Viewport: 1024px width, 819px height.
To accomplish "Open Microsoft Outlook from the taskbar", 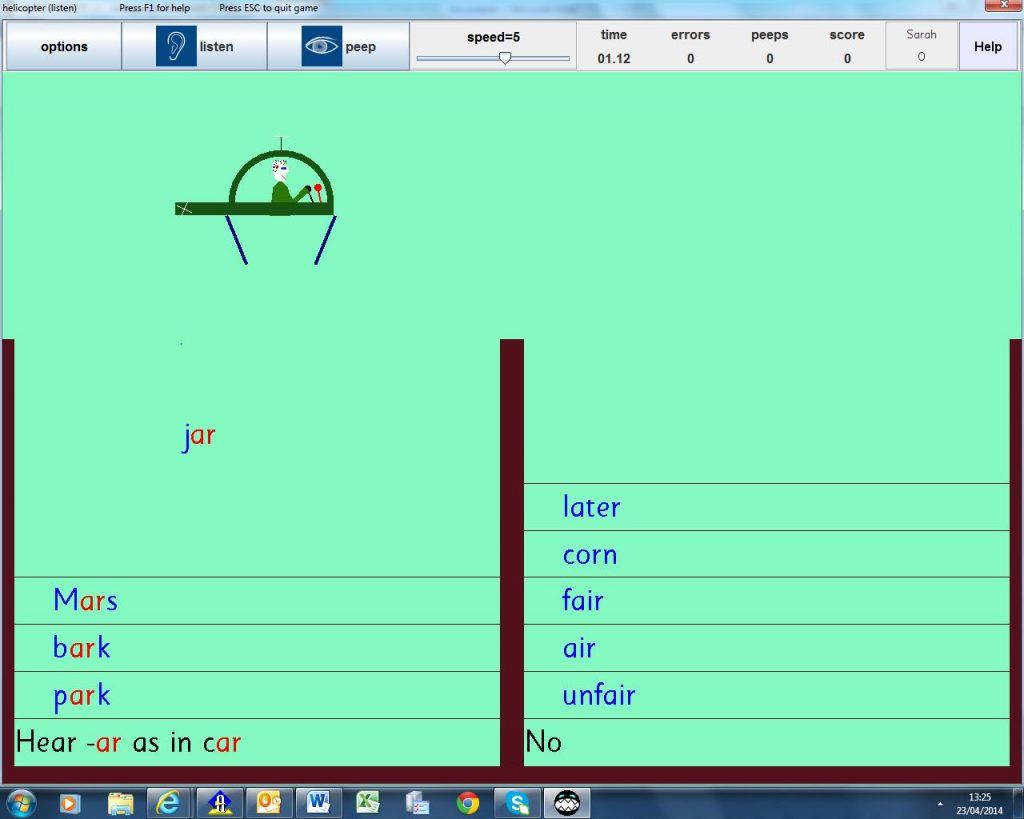I will 268,802.
